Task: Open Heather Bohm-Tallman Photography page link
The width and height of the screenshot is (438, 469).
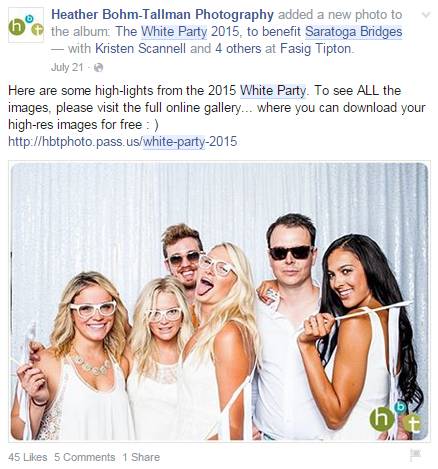Action: (x=163, y=15)
